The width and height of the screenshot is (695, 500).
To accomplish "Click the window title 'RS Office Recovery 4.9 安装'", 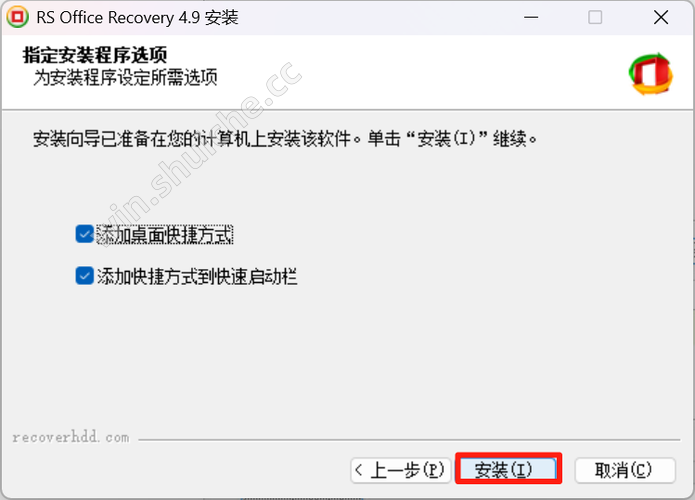I will pyautogui.click(x=137, y=18).
